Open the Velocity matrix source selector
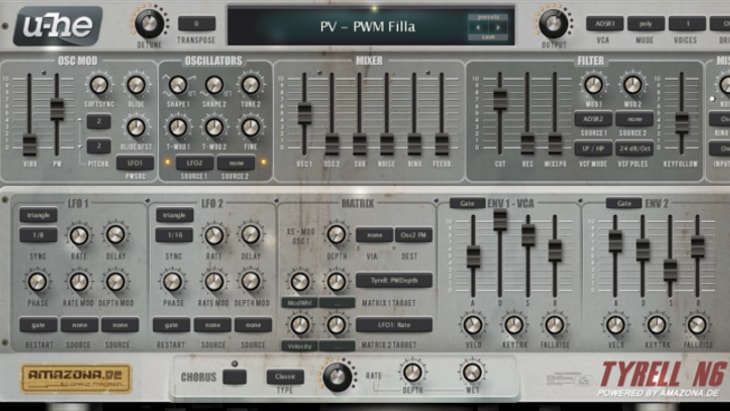The height and width of the screenshot is (411, 730). coord(299,346)
